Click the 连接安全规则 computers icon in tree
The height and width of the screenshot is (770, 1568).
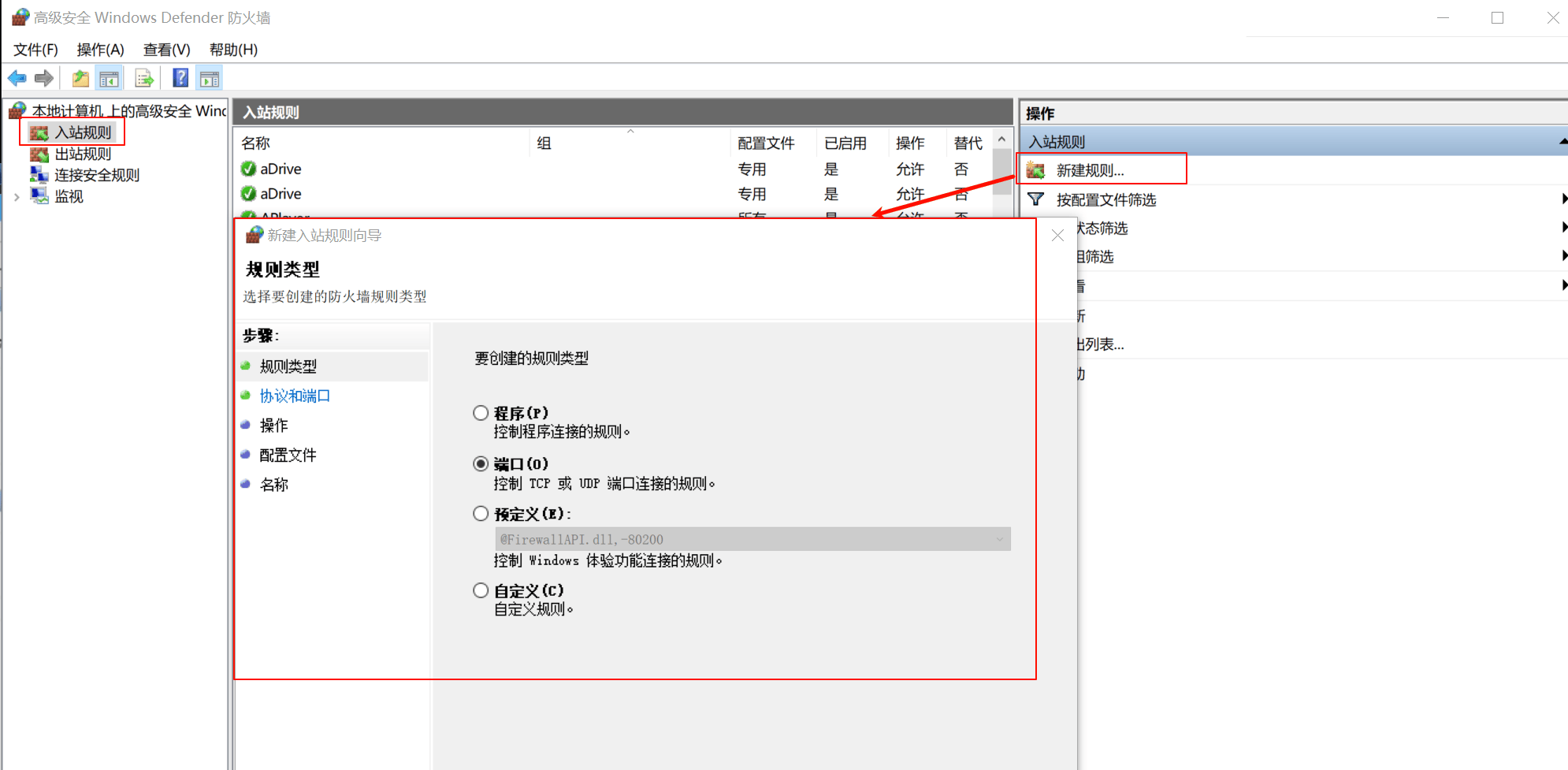coord(39,174)
